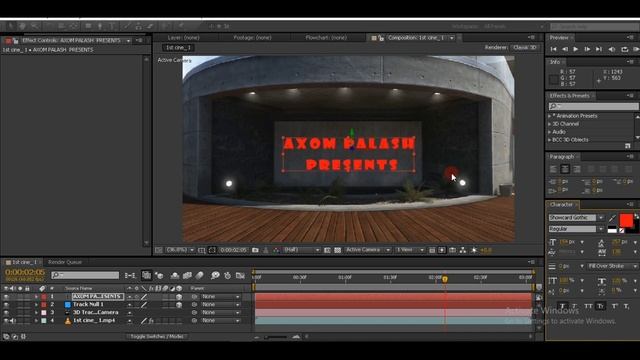The width and height of the screenshot is (640, 360).
Task: Switch to the Render Queue tab
Action: point(65,262)
